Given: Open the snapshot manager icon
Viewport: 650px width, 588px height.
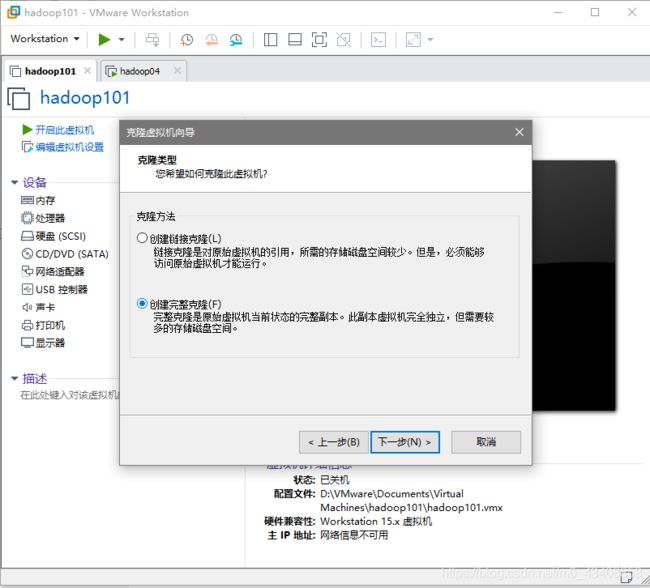Looking at the screenshot, I should [x=236, y=40].
